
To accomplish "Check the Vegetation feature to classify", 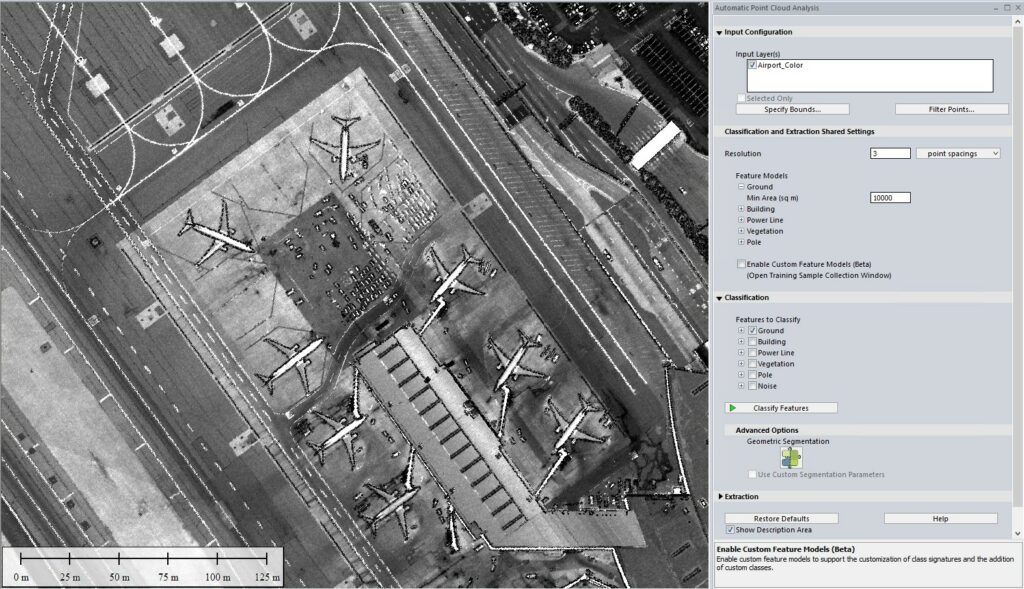I will [x=752, y=364].
